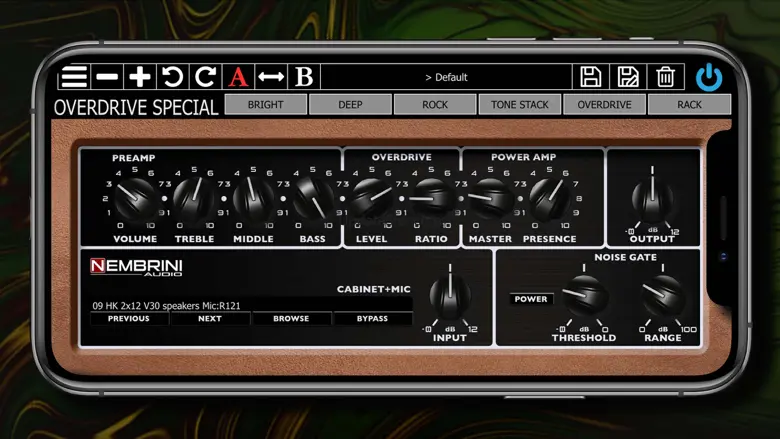Viewport: 780px width, 439px height.
Task: Click the save-as floppy icon
Action: (628, 77)
